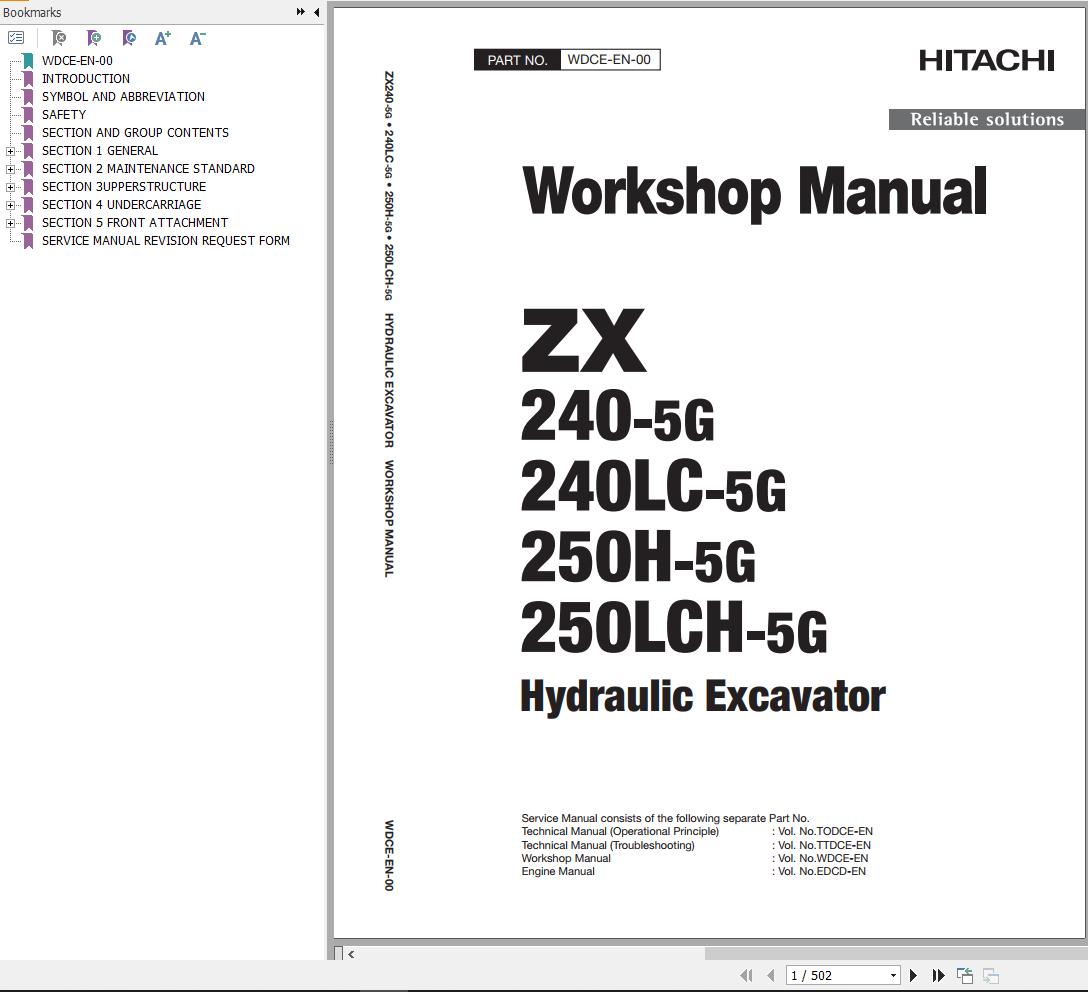Click the teal bookmark icon beside WDCE-EN-00

(28, 61)
